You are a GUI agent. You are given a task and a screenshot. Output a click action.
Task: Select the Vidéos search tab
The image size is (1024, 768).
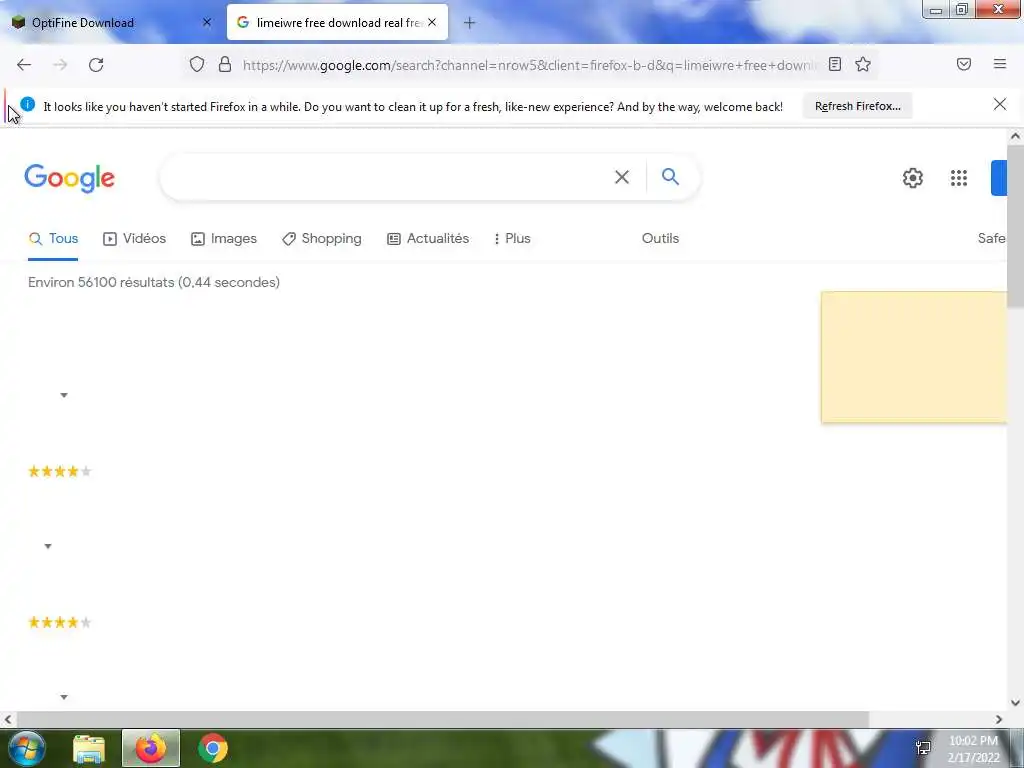[135, 238]
